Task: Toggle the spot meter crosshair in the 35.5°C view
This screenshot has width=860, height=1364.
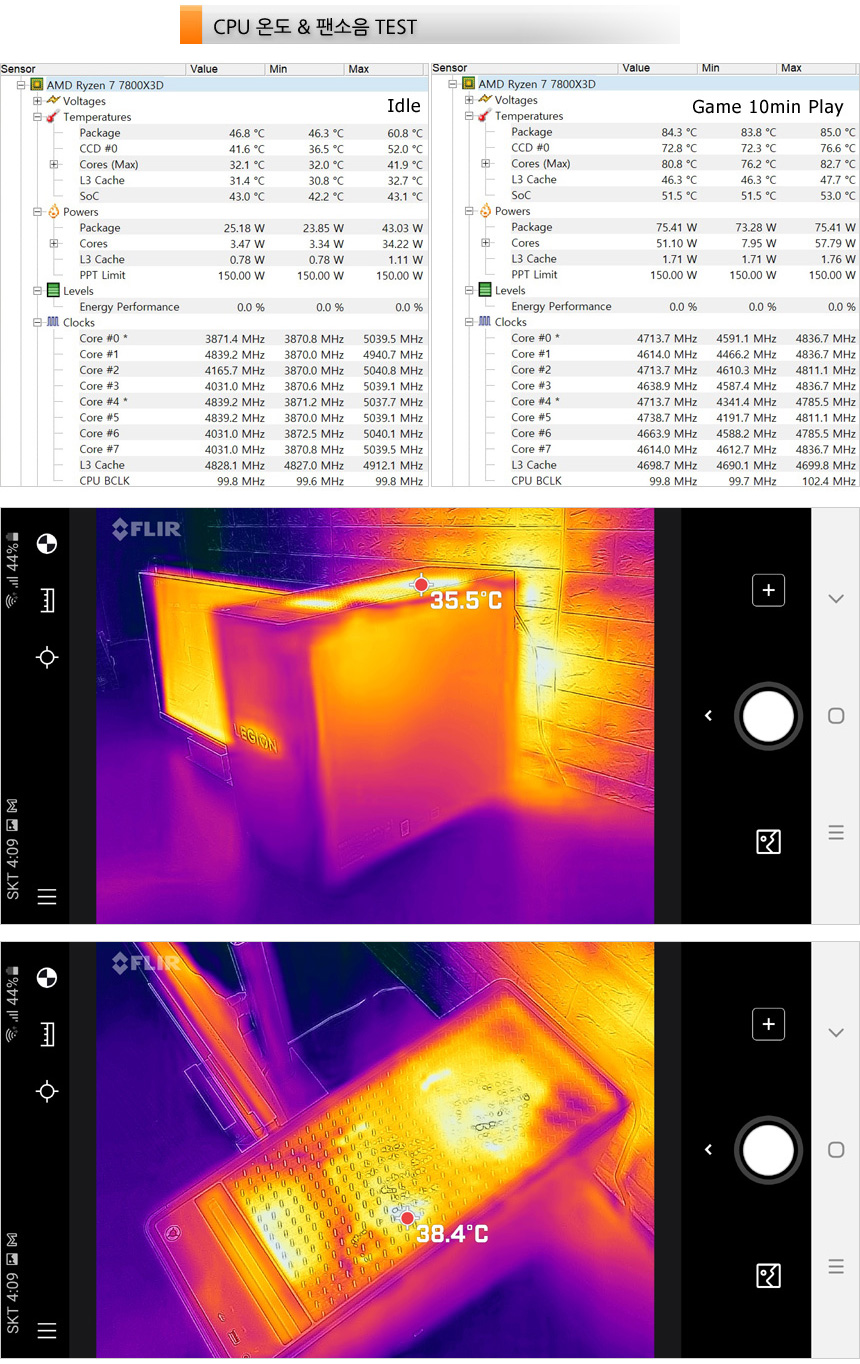Action: click(46, 657)
